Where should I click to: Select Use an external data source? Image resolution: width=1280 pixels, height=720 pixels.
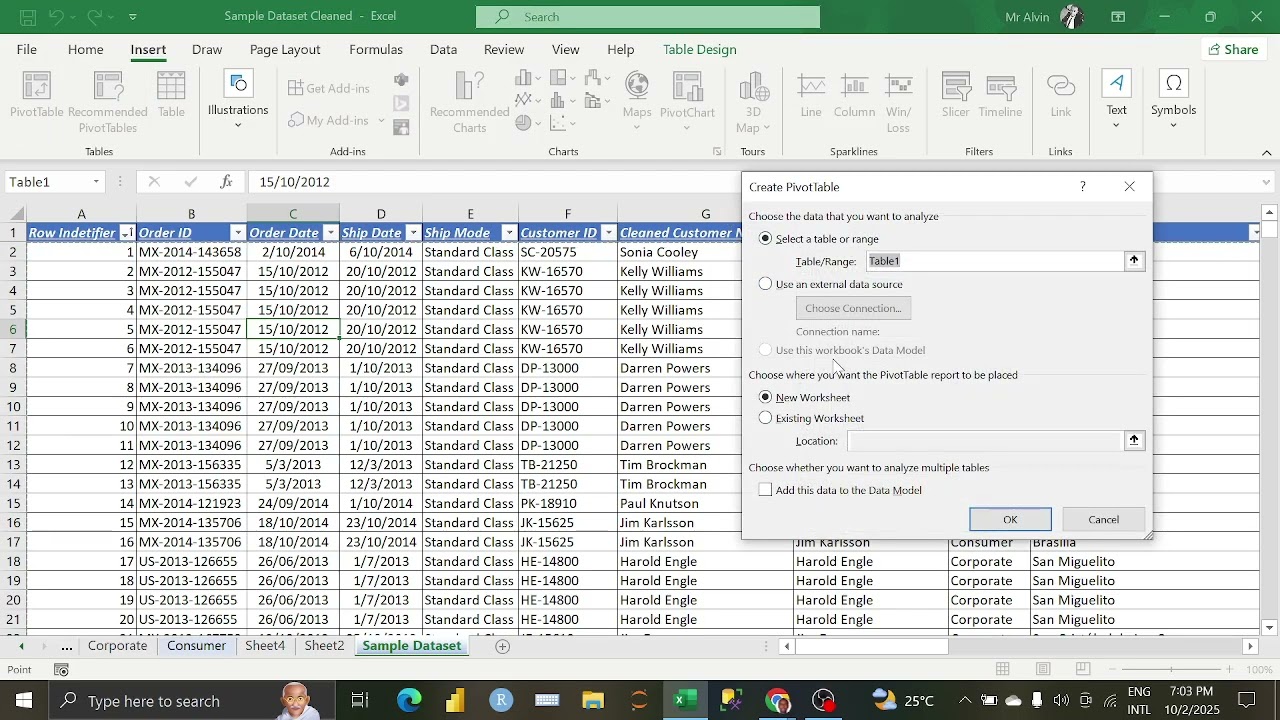click(x=766, y=284)
